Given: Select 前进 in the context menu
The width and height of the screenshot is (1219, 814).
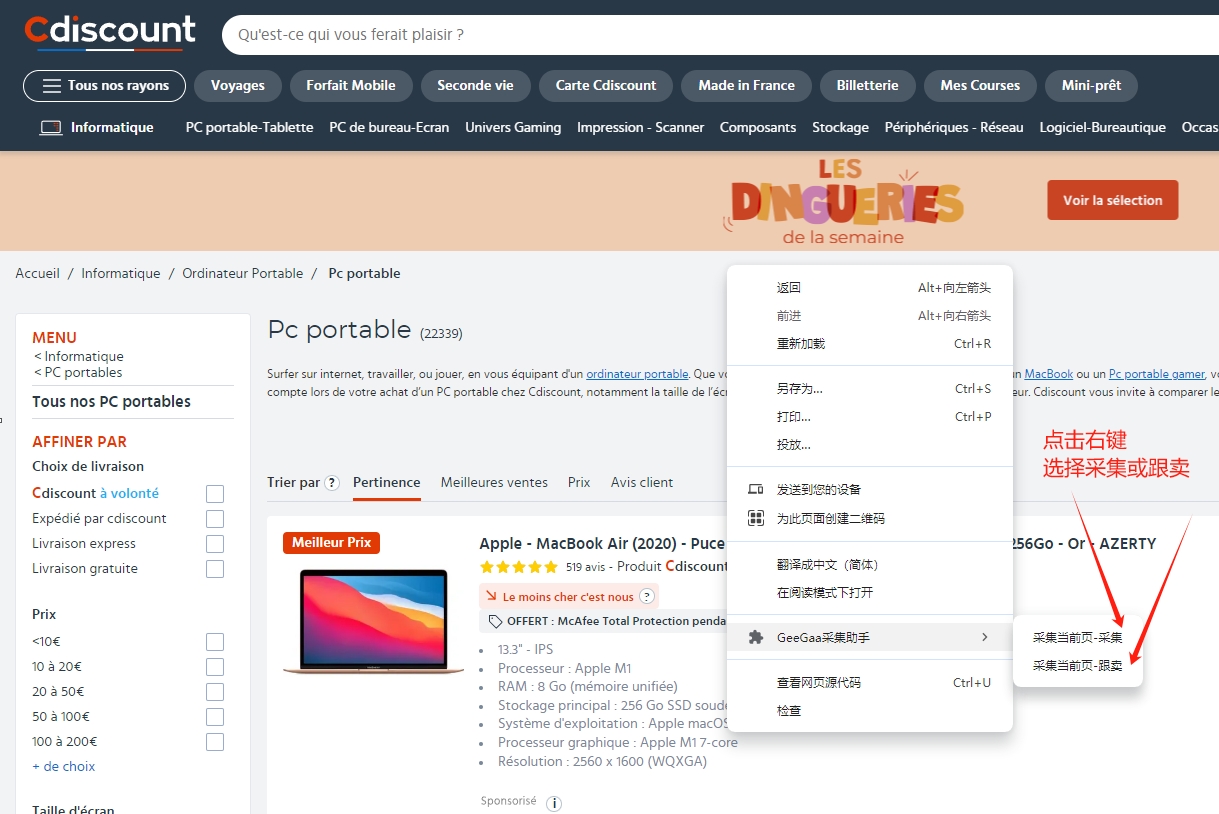Looking at the screenshot, I should pos(870,316).
